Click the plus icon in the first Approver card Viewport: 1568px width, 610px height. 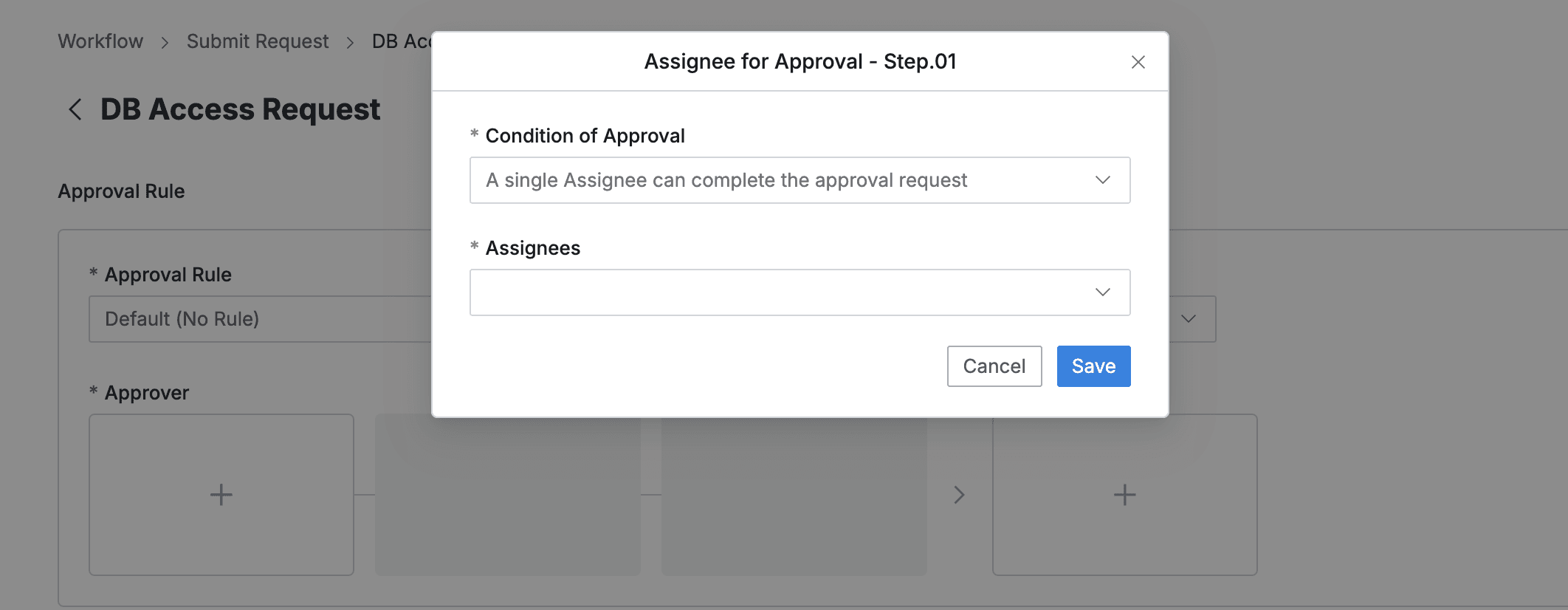click(x=221, y=495)
